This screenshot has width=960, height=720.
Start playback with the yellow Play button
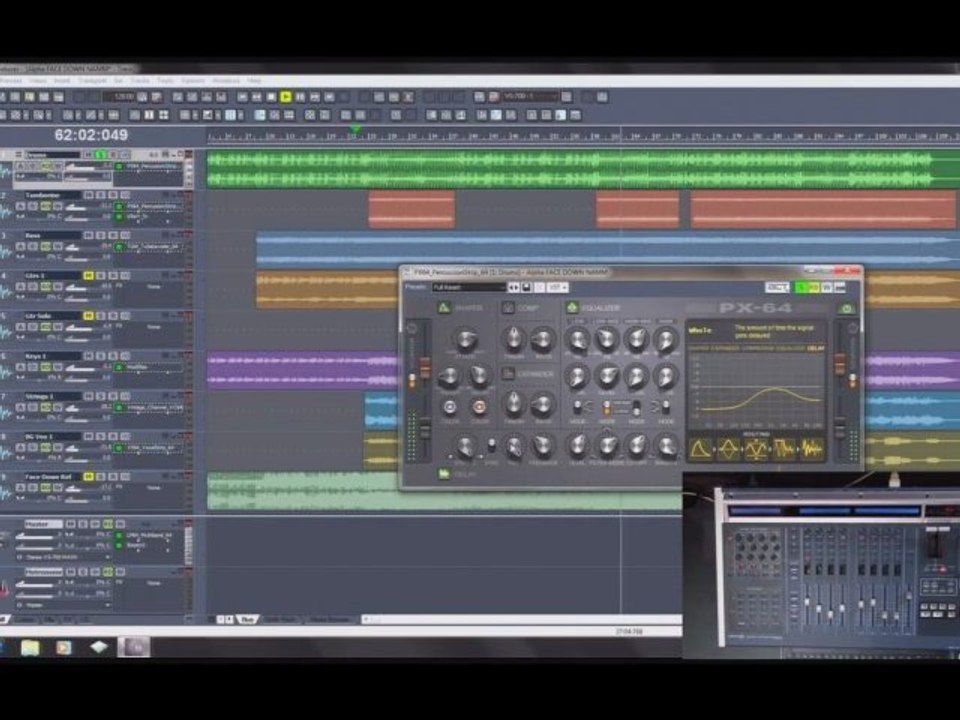coord(286,97)
